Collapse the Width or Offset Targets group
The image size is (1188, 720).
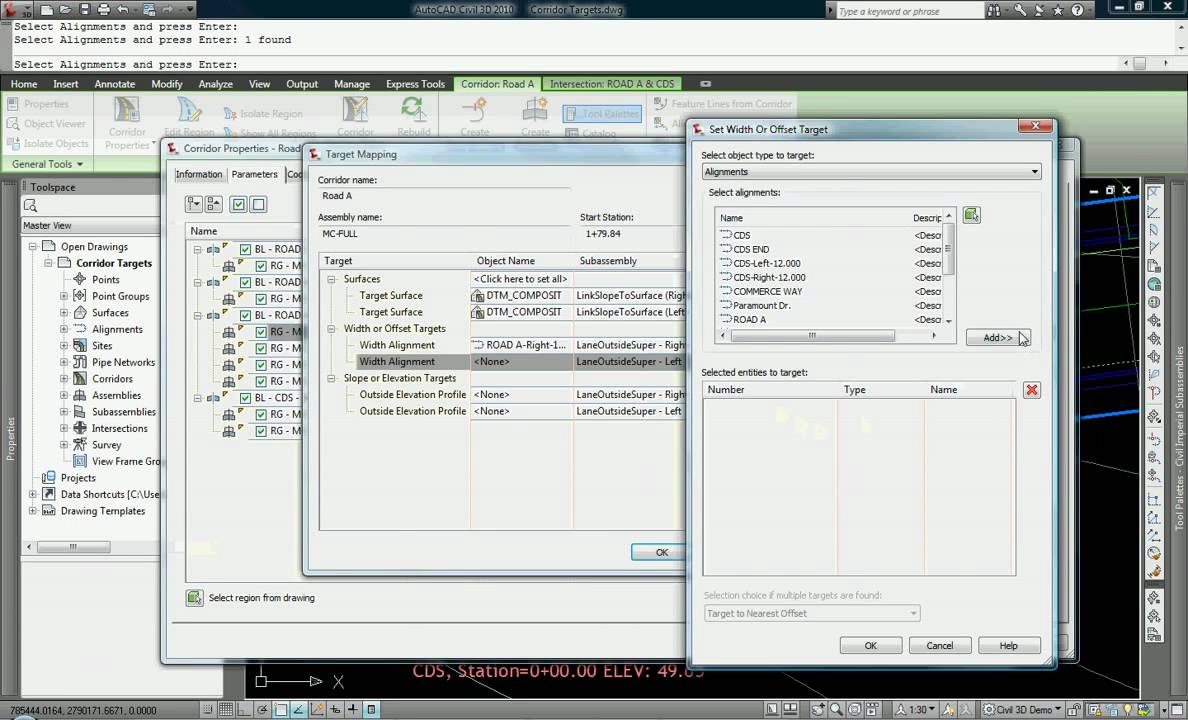pyautogui.click(x=331, y=329)
